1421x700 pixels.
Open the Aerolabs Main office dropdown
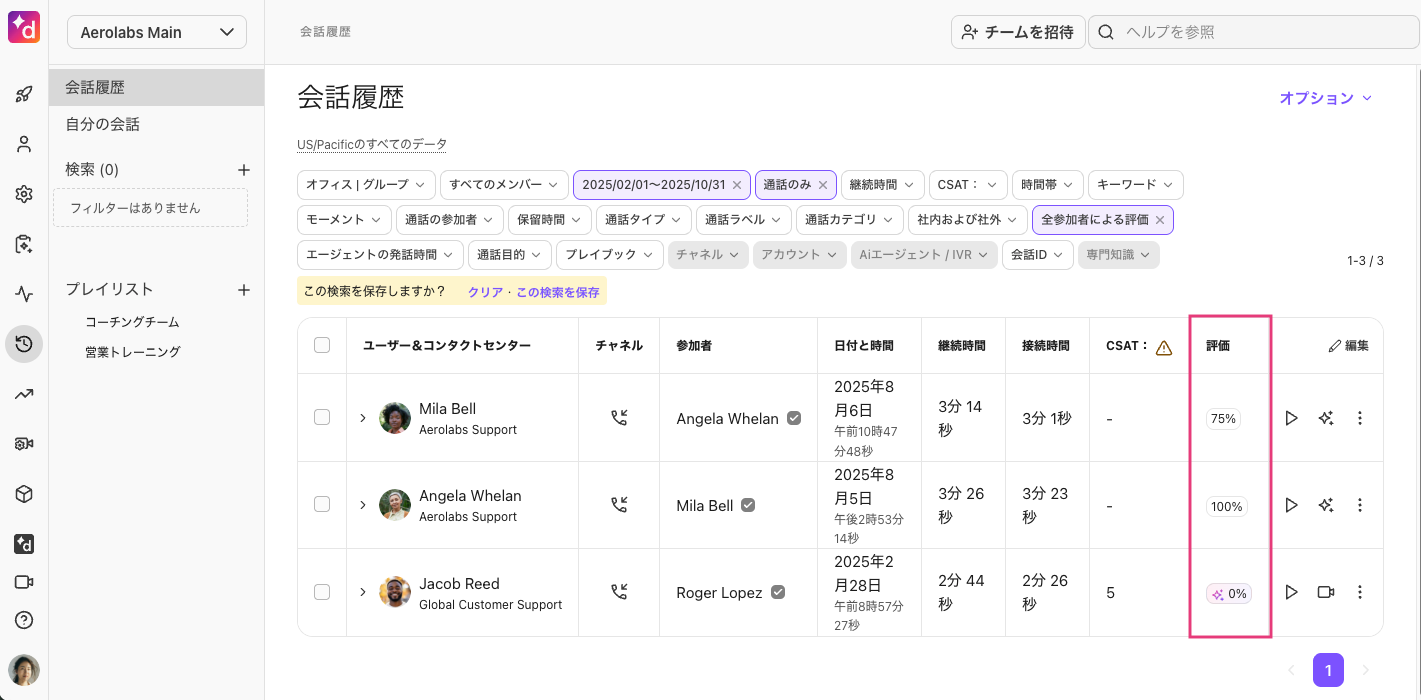[x=157, y=32]
